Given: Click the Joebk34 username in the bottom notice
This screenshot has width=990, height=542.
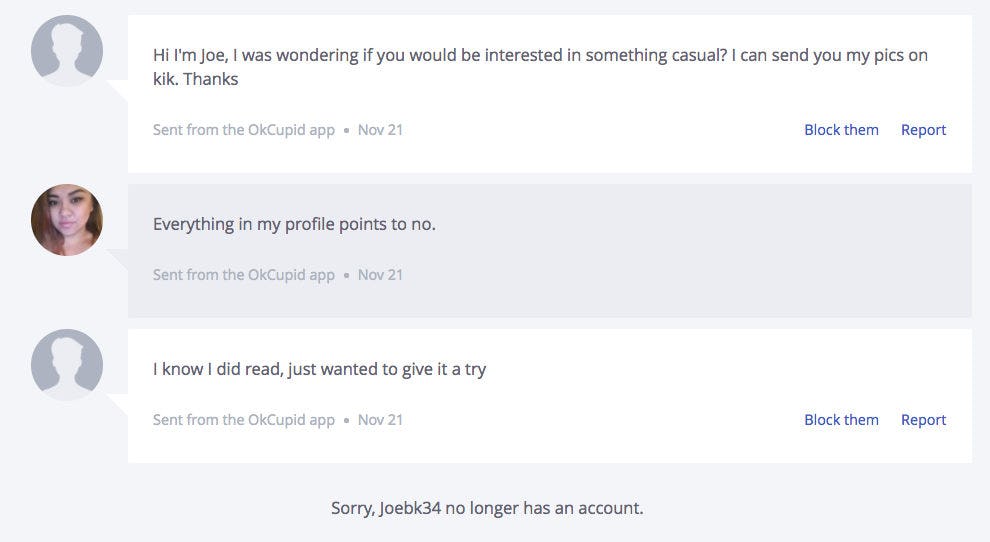Looking at the screenshot, I should (x=410, y=508).
